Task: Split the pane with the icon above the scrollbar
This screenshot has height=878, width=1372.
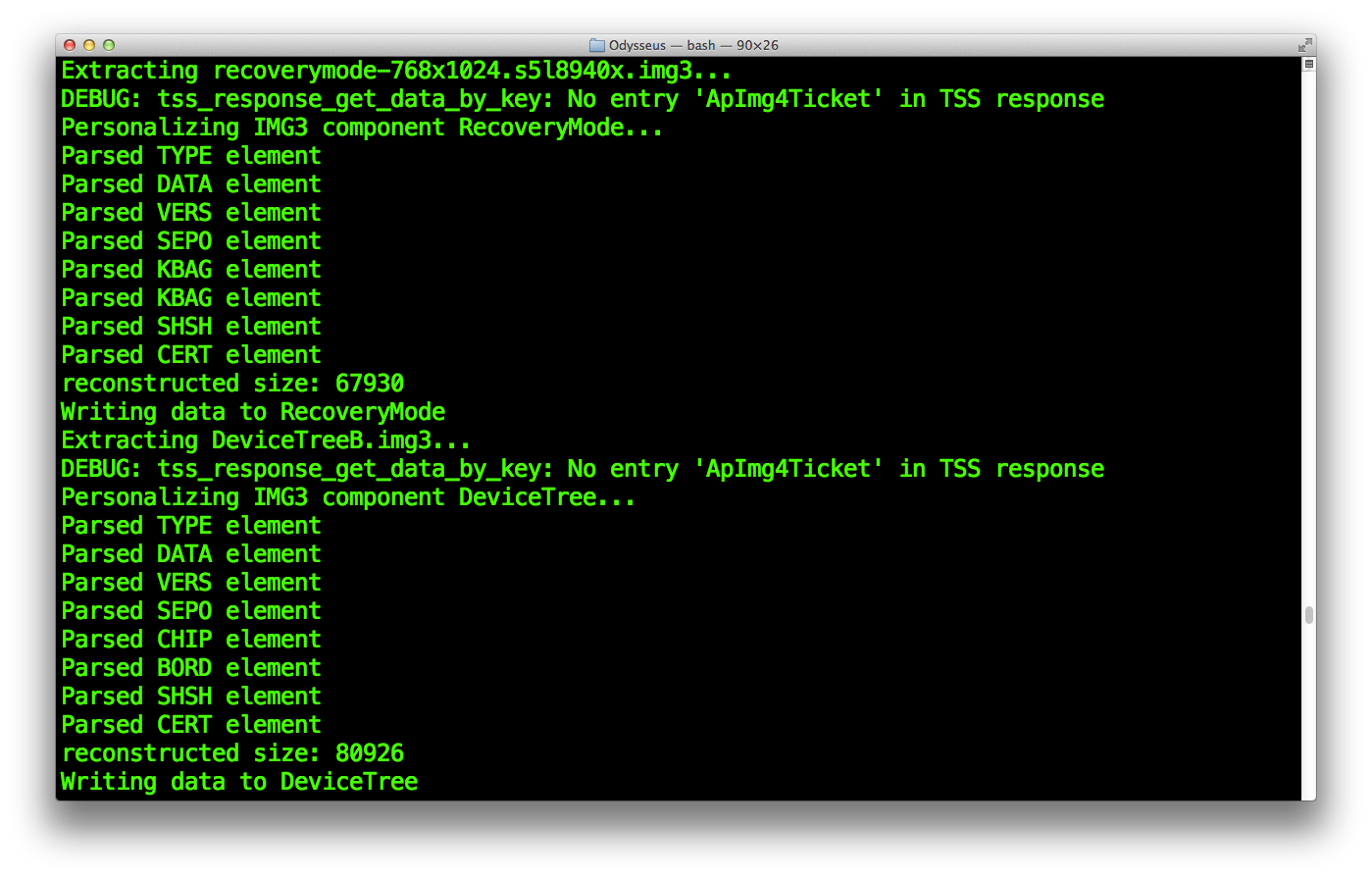Action: (1308, 64)
